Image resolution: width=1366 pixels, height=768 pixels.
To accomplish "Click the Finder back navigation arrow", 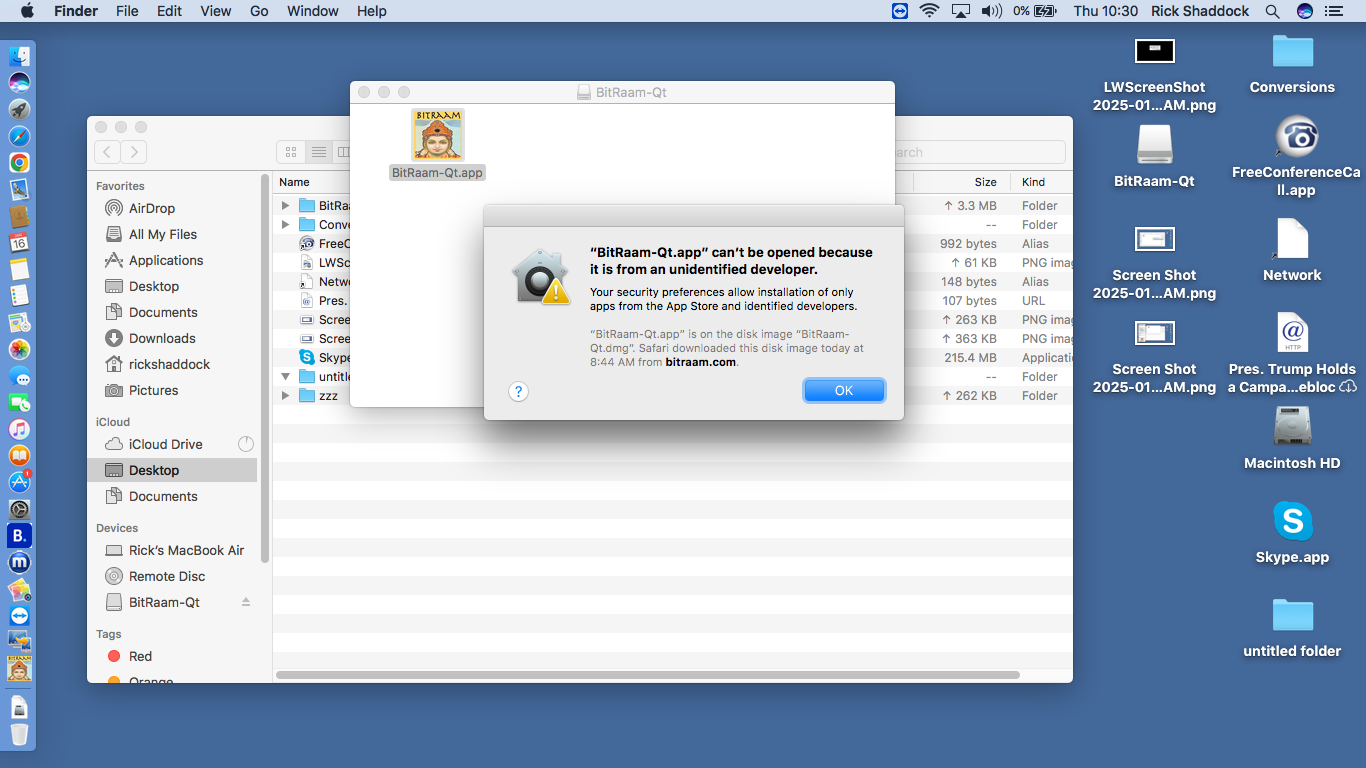I will click(108, 152).
